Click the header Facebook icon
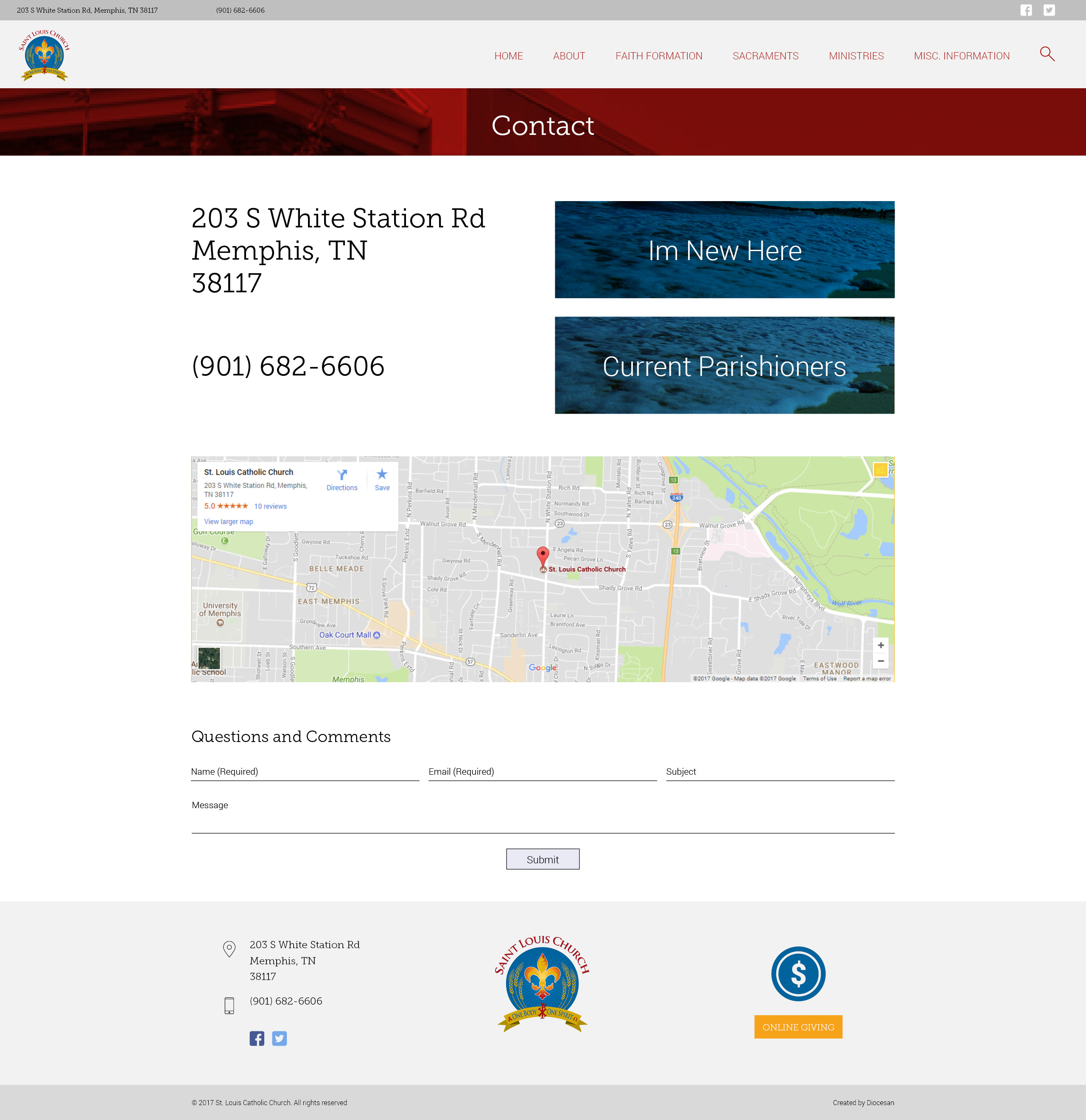 point(1026,10)
